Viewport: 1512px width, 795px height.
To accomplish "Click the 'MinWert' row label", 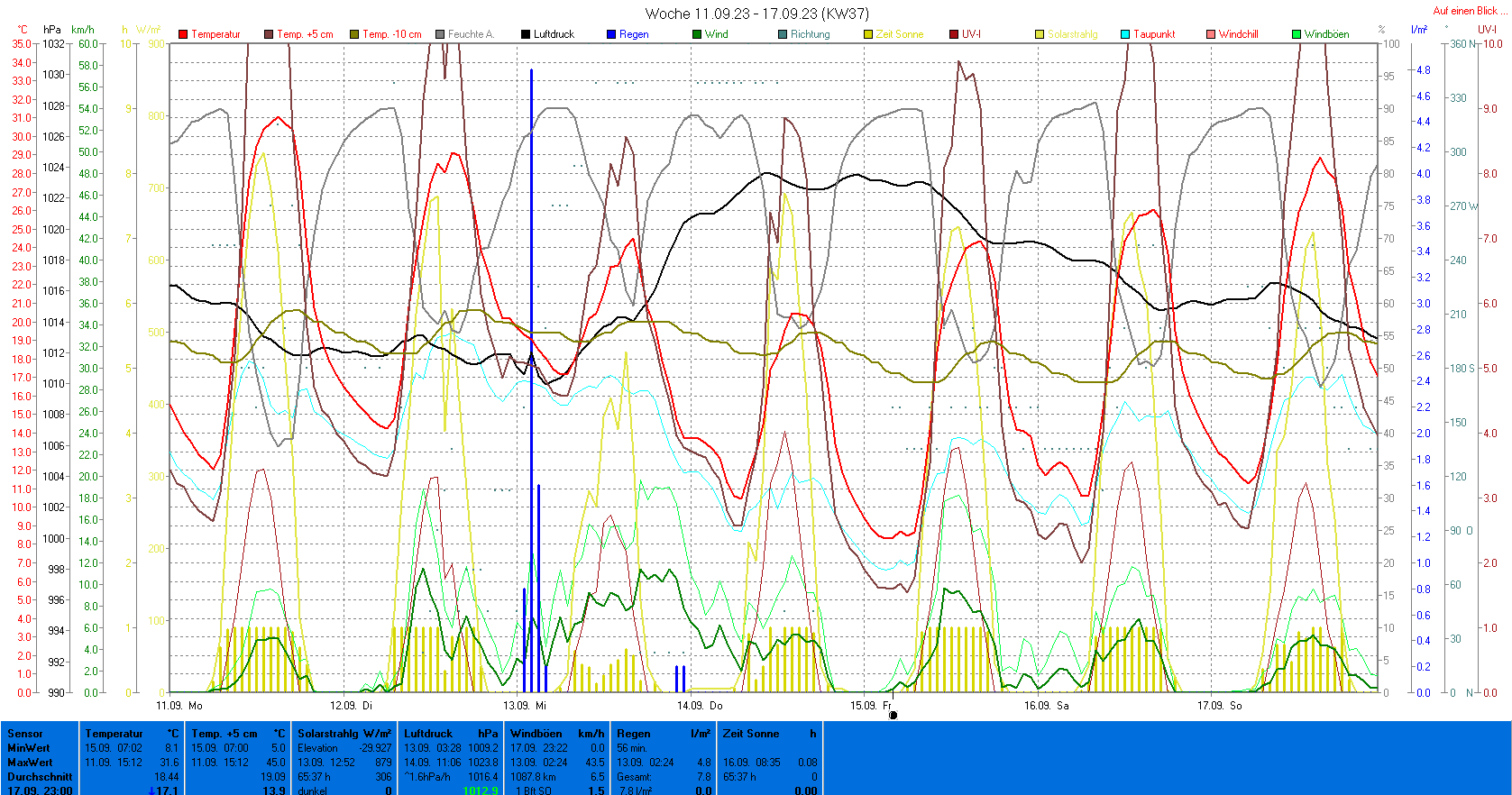I will [x=29, y=748].
